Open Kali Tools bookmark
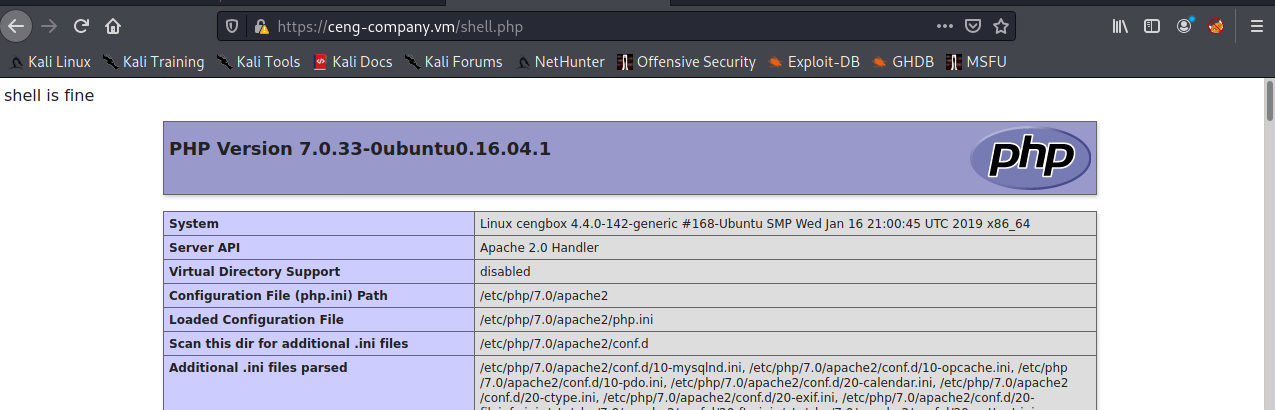Screen dimensions: 1275x410 (258, 62)
